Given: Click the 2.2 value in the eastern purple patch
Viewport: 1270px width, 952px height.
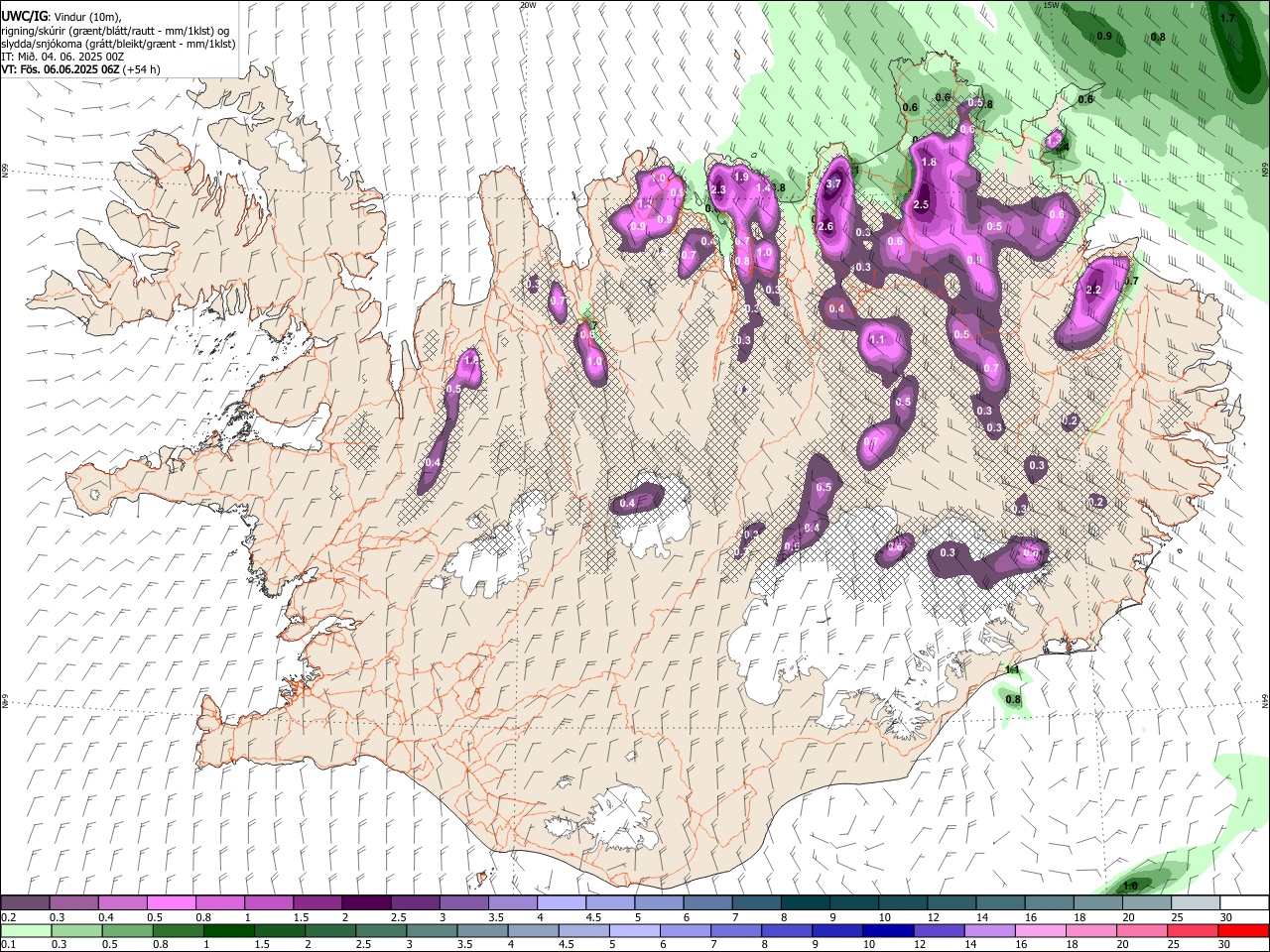Looking at the screenshot, I should (x=1093, y=290).
